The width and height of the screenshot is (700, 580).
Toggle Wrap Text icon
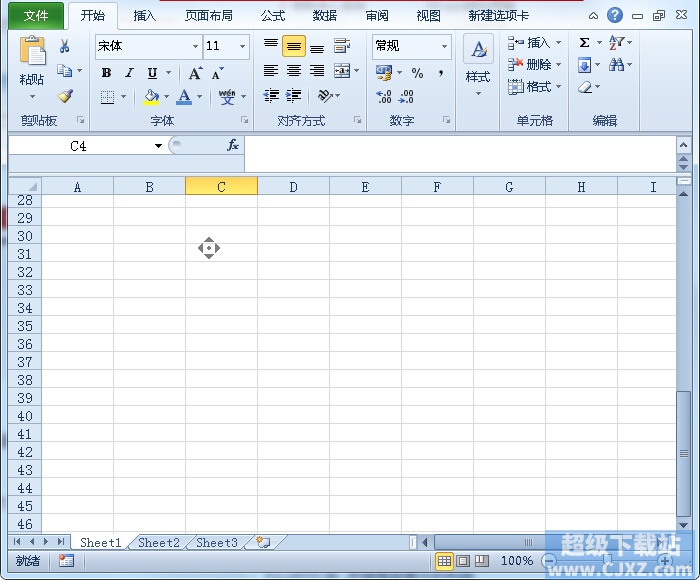click(342, 46)
